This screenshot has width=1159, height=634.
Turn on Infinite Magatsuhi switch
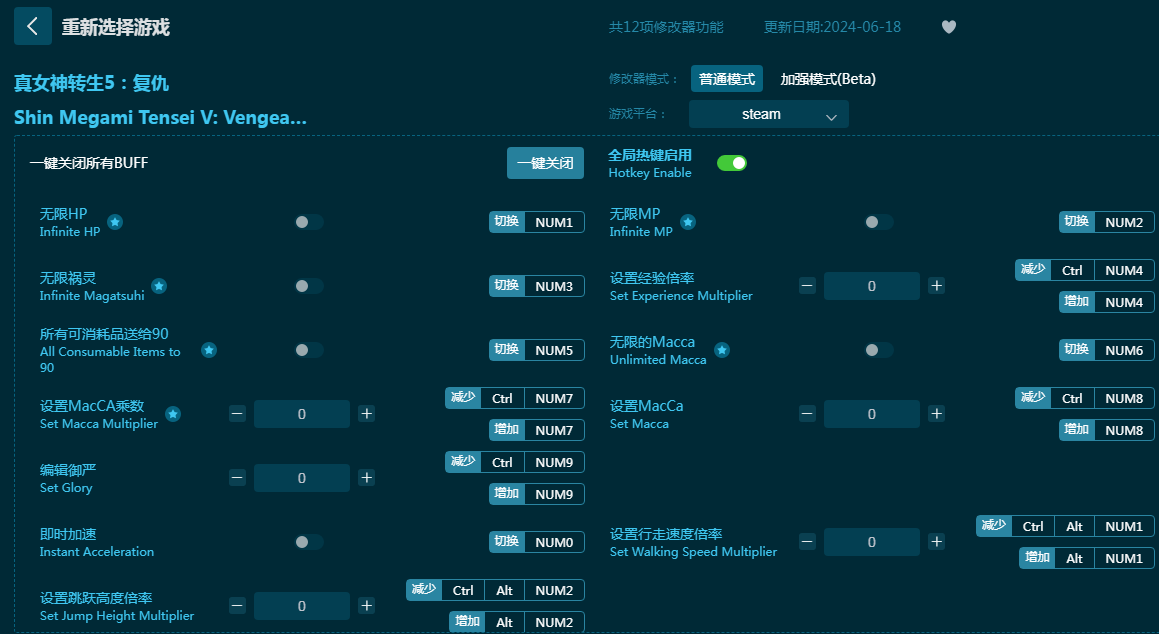309,286
